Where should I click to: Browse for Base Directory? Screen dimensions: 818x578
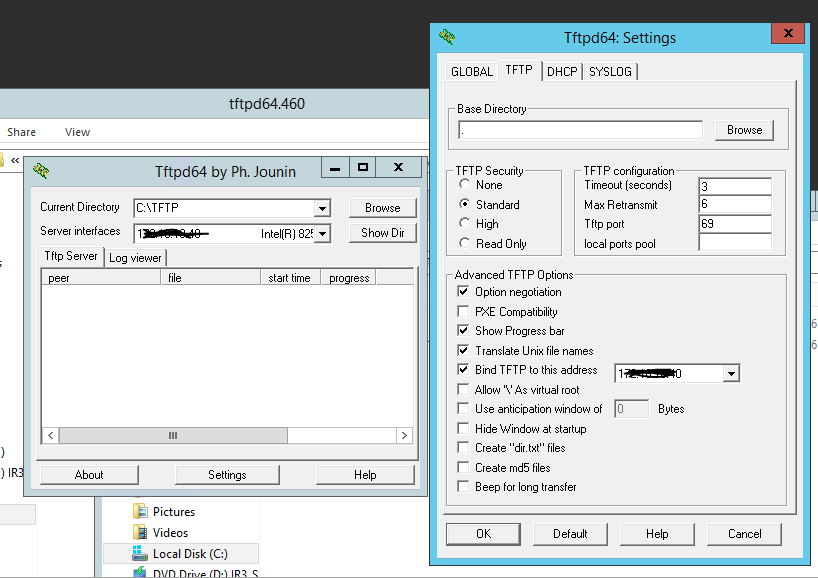click(x=744, y=130)
